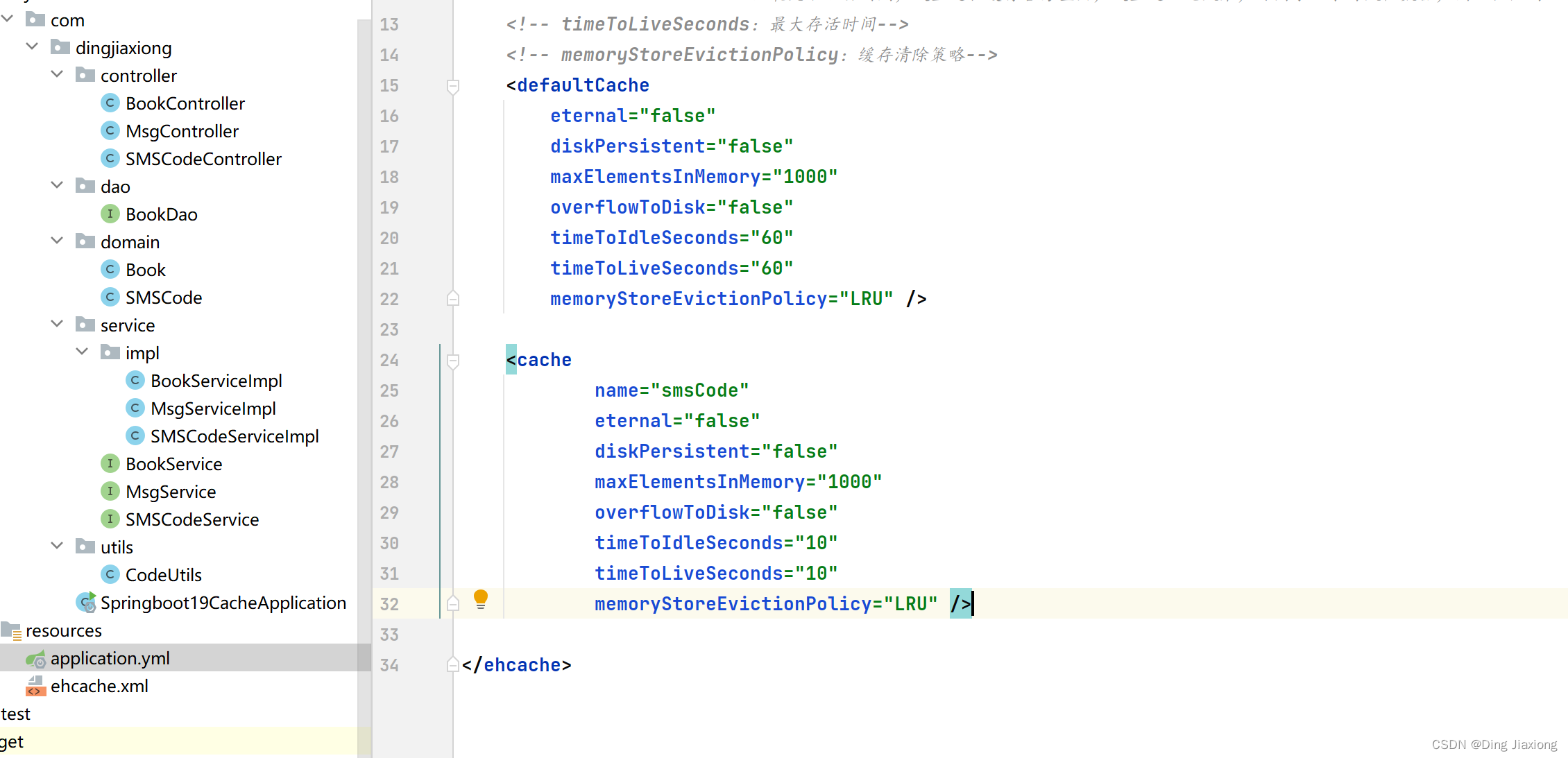Select CodeUtils in the project tree
This screenshot has width=1568, height=758.
pos(164,575)
